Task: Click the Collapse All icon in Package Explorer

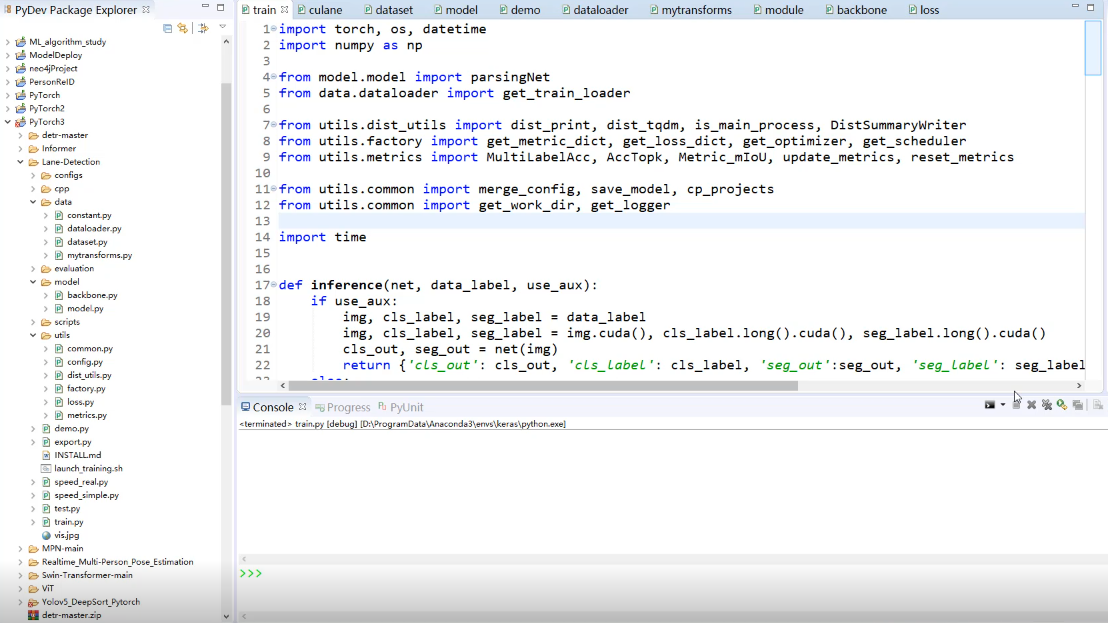Action: [x=168, y=28]
